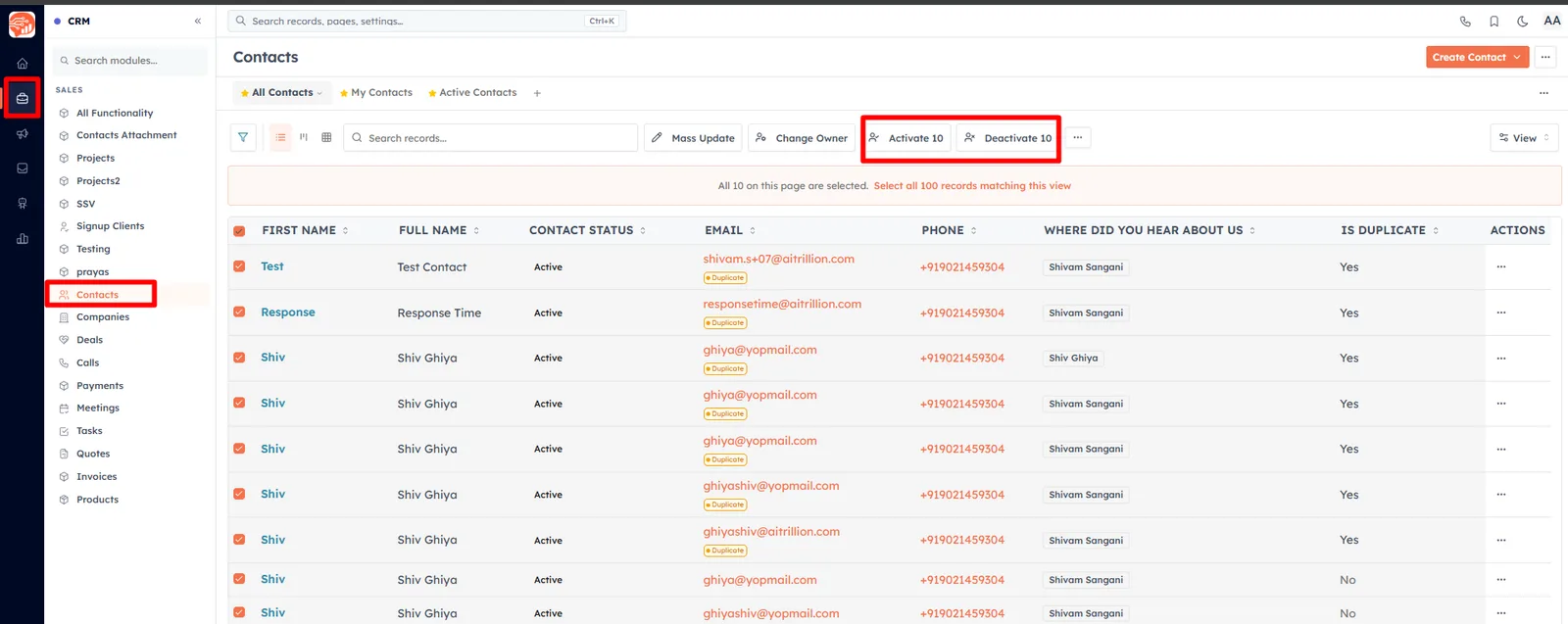Switch to kanban view icon
Image resolution: width=1568 pixels, height=624 pixels.
pos(304,138)
